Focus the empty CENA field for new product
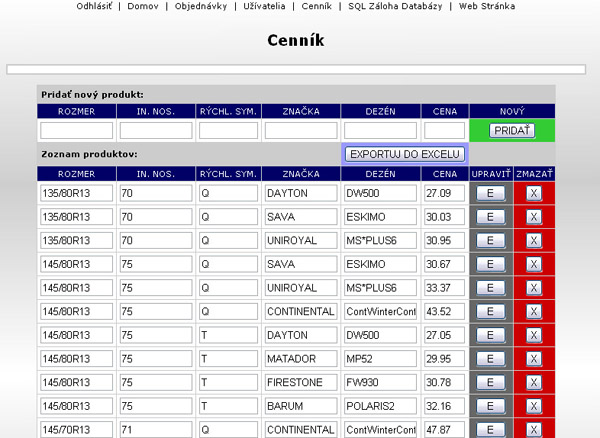 tap(444, 130)
